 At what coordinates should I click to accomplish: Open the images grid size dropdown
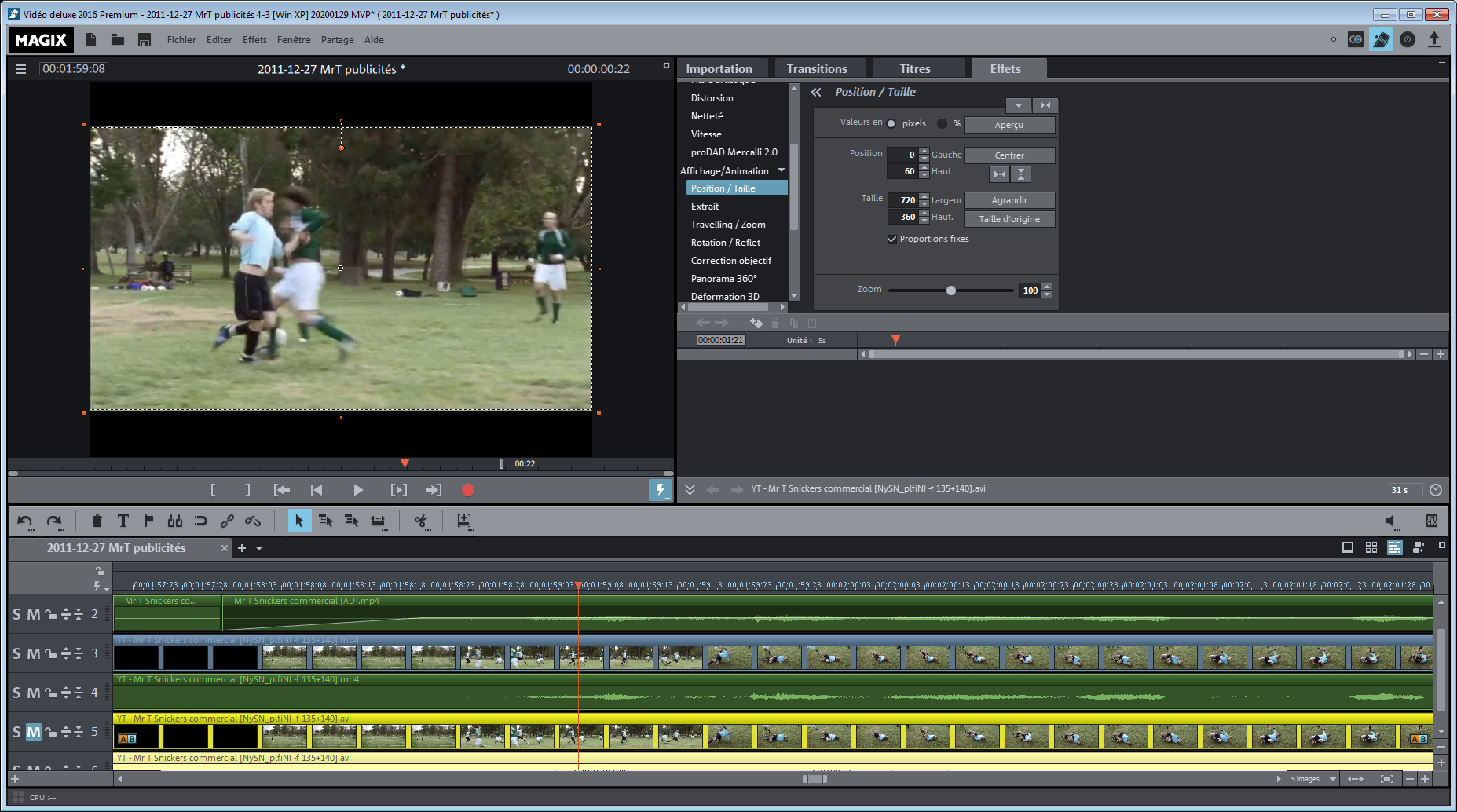1333,779
